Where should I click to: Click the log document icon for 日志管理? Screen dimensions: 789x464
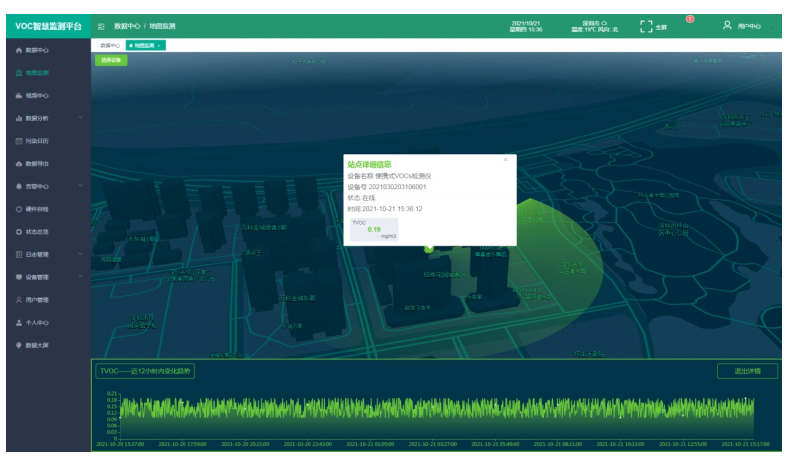[19, 254]
